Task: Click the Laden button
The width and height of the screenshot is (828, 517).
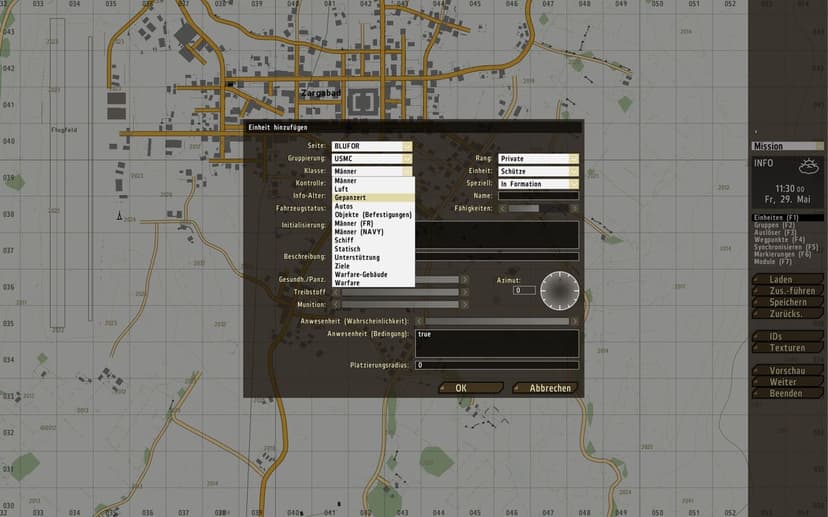Action: (787, 279)
